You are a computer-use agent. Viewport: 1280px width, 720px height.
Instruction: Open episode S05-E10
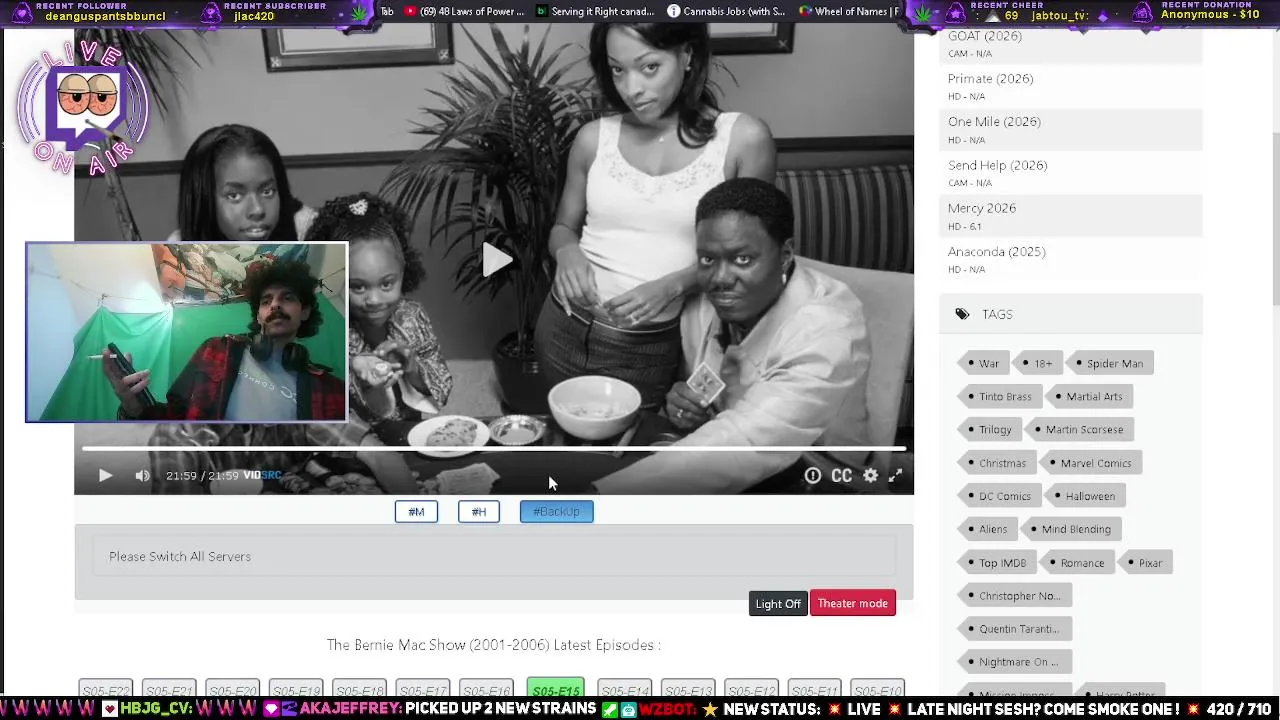tap(877, 690)
